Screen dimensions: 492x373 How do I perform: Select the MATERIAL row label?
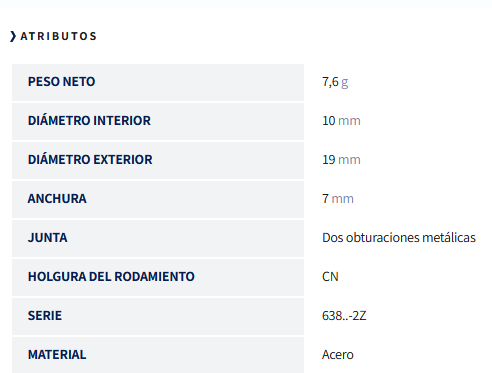pyautogui.click(x=57, y=355)
